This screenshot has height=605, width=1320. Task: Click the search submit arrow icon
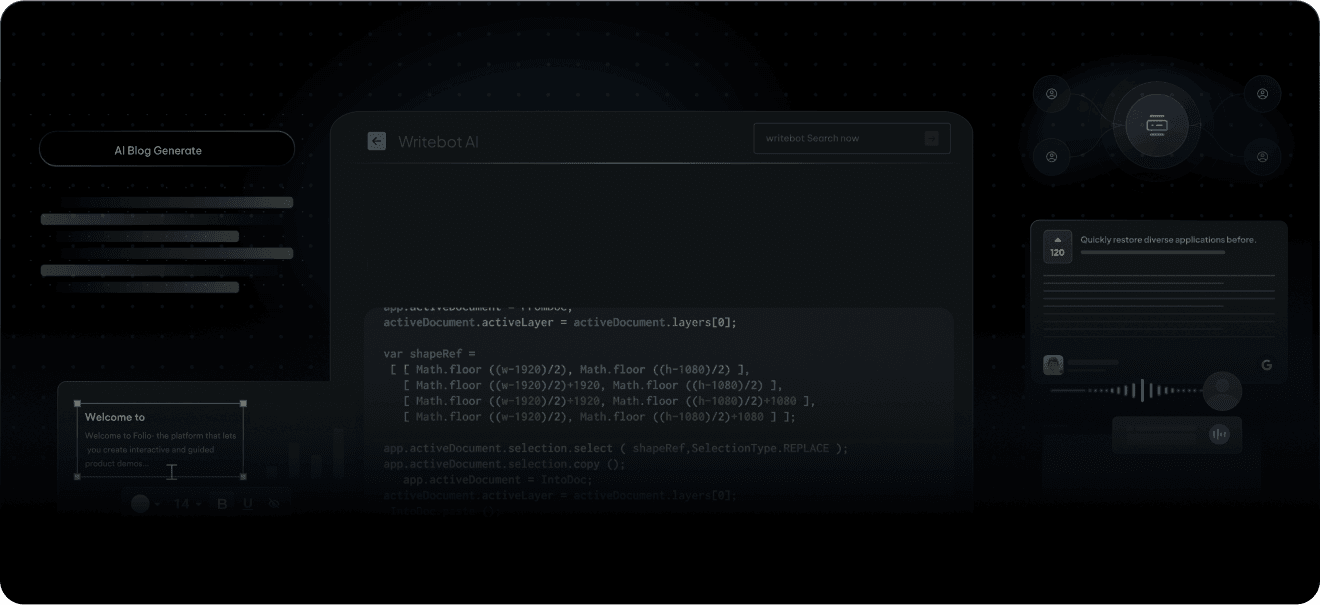(x=931, y=138)
